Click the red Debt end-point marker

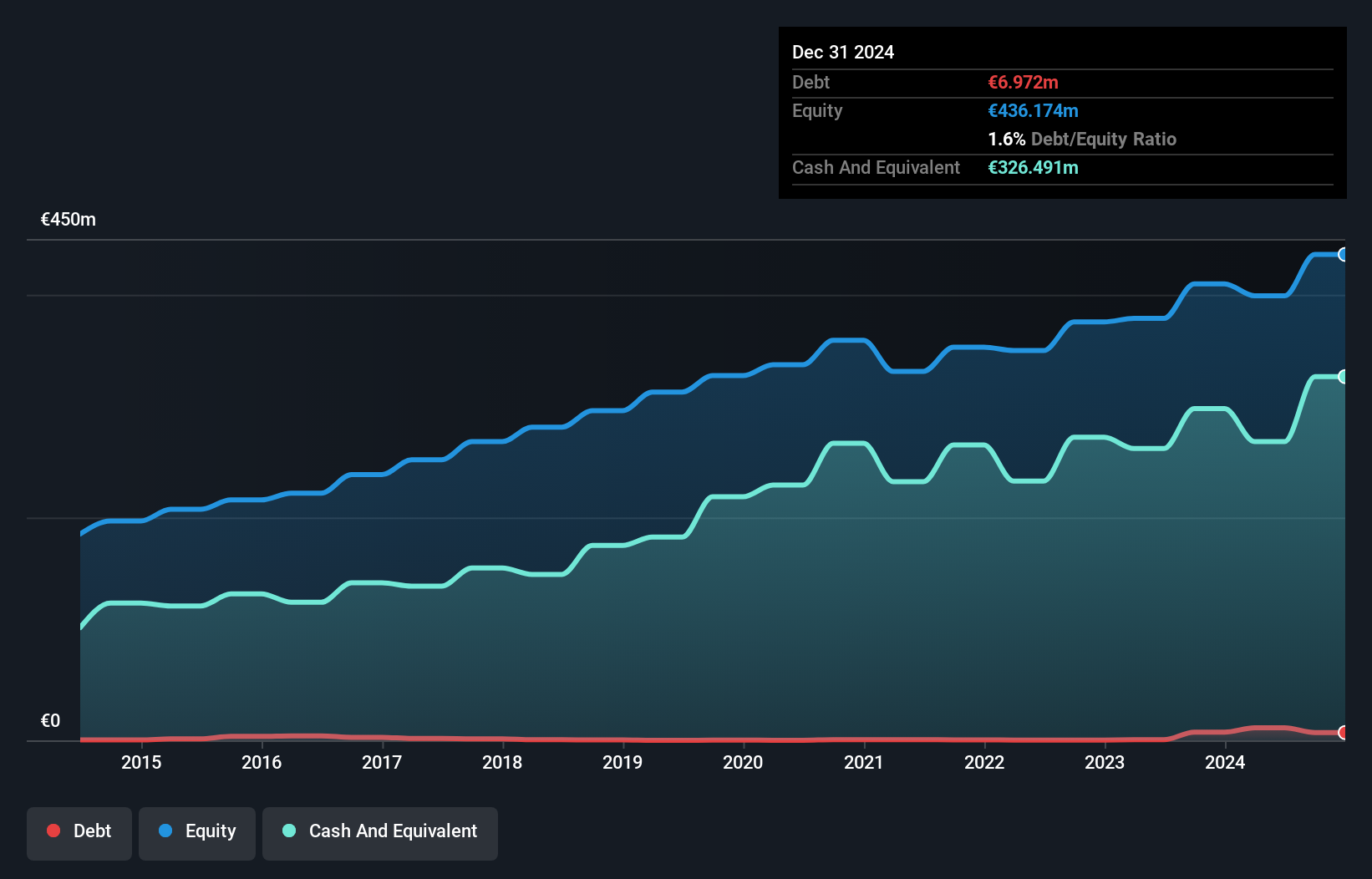pyautogui.click(x=1343, y=733)
